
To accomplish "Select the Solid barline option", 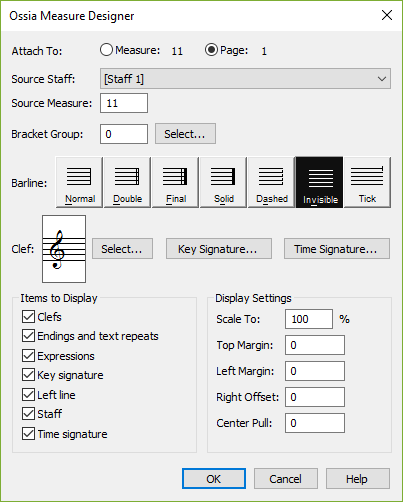I will click(223, 182).
